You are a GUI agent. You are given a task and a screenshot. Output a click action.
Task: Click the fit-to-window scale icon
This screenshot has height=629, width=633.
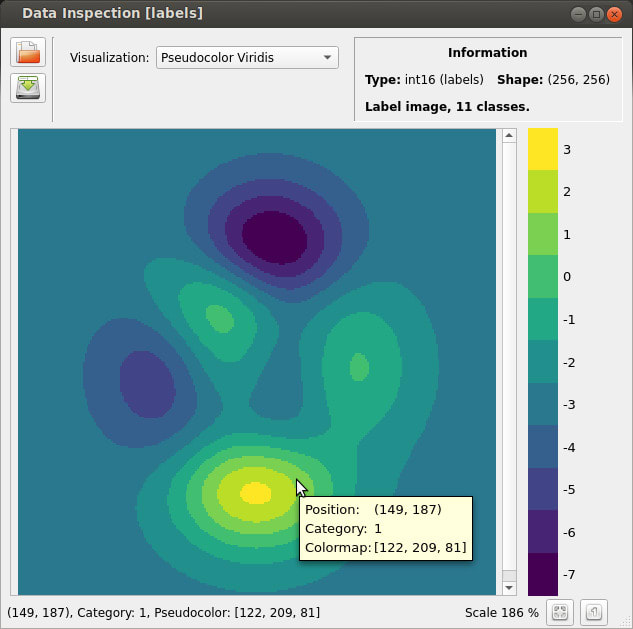tap(560, 612)
